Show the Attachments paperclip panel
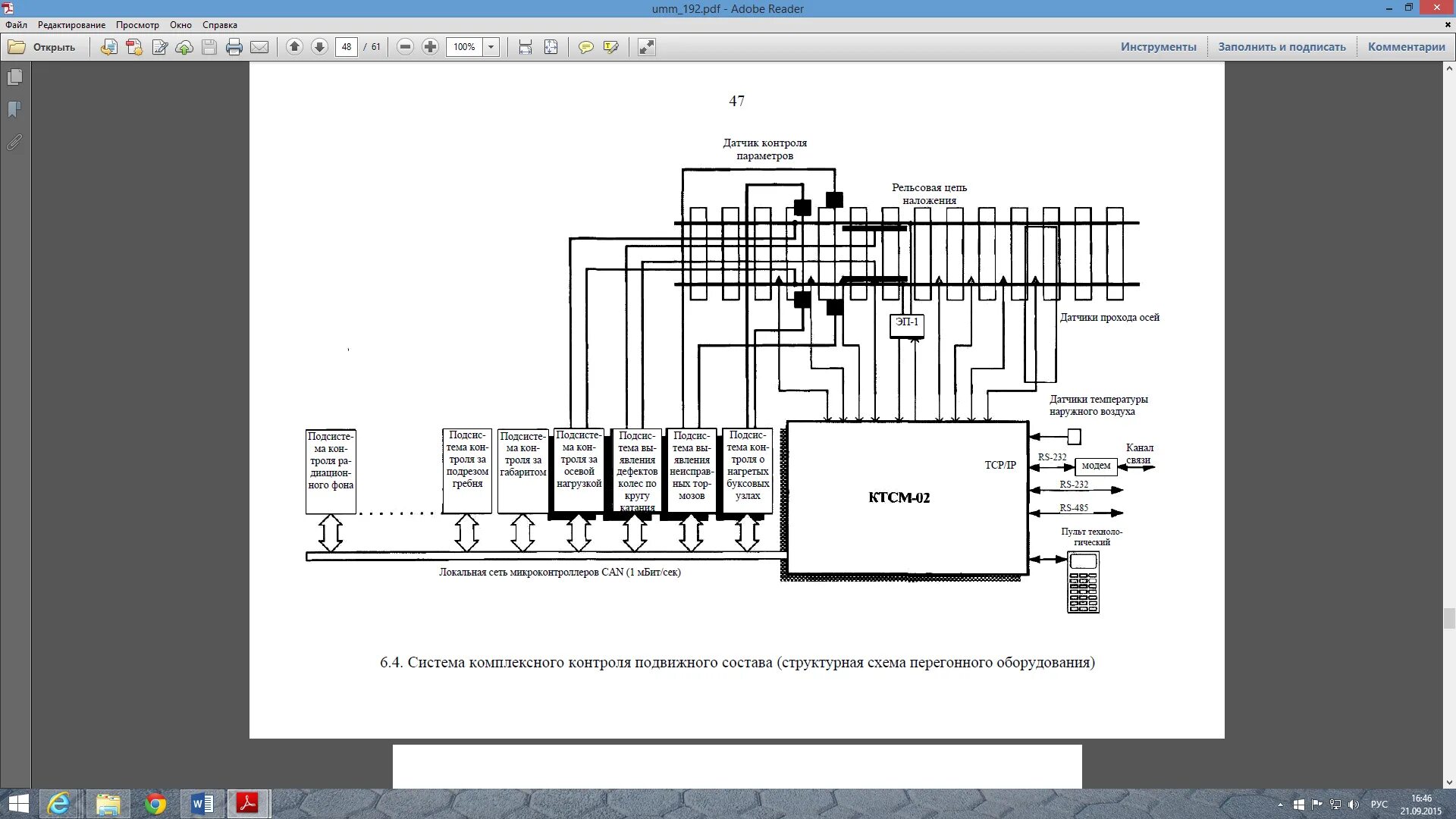 point(14,142)
